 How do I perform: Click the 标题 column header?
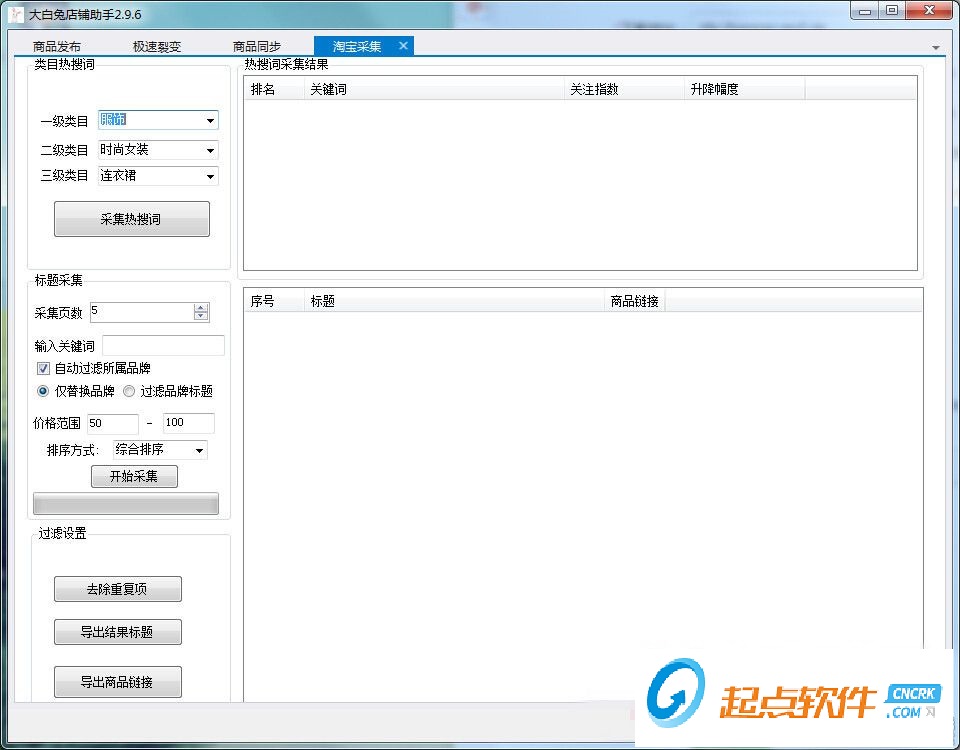pyautogui.click(x=454, y=301)
